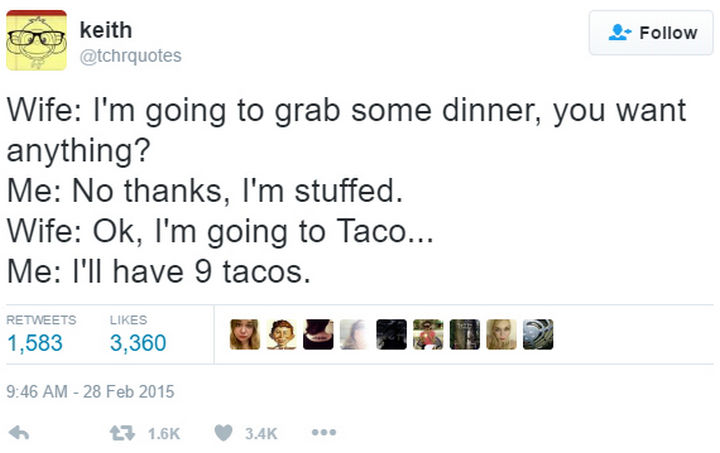Open the faded pale fourth liker avatar
The height and width of the screenshot is (453, 720).
pyautogui.click(x=355, y=335)
